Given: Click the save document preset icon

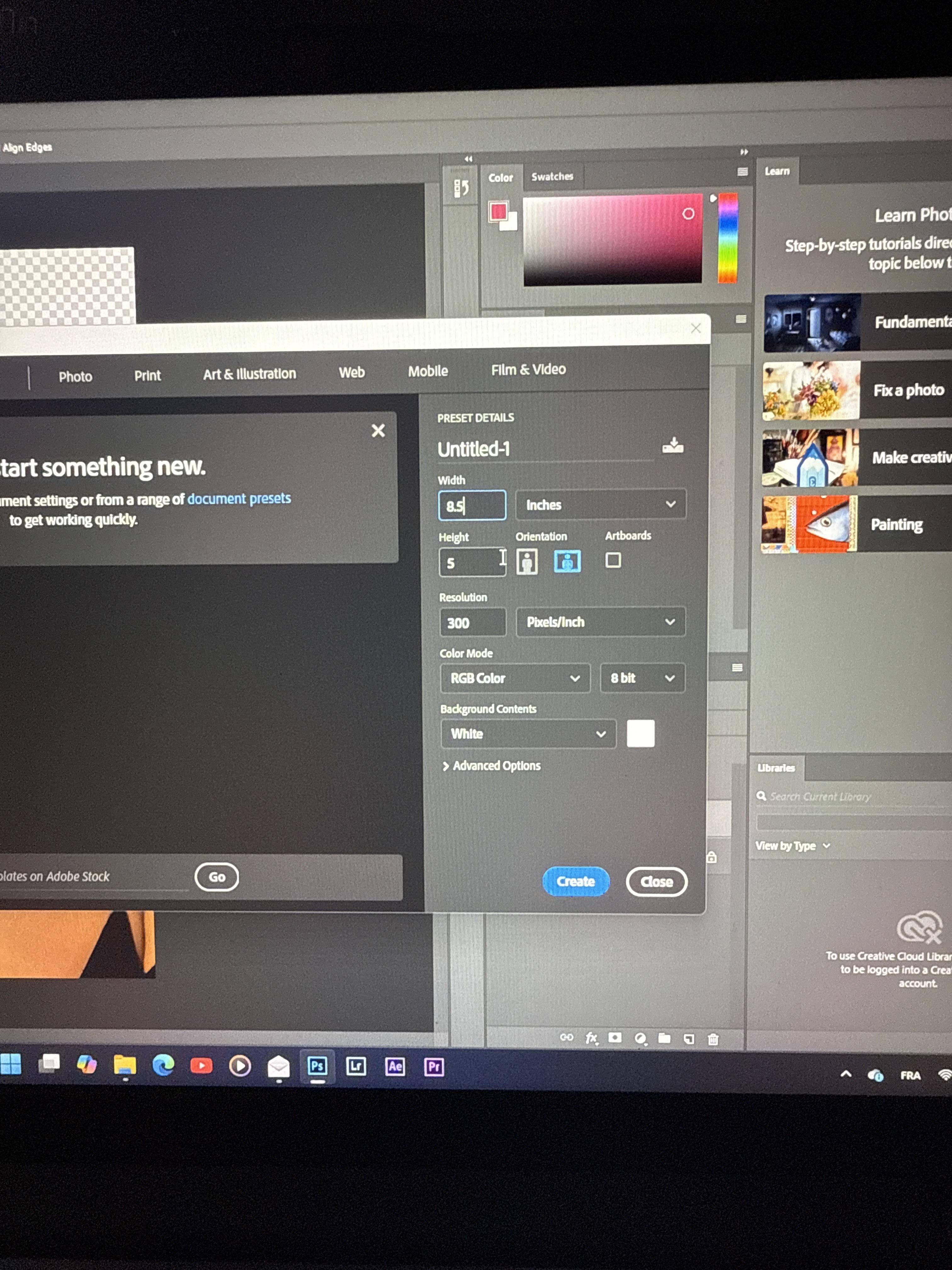Looking at the screenshot, I should (x=672, y=445).
